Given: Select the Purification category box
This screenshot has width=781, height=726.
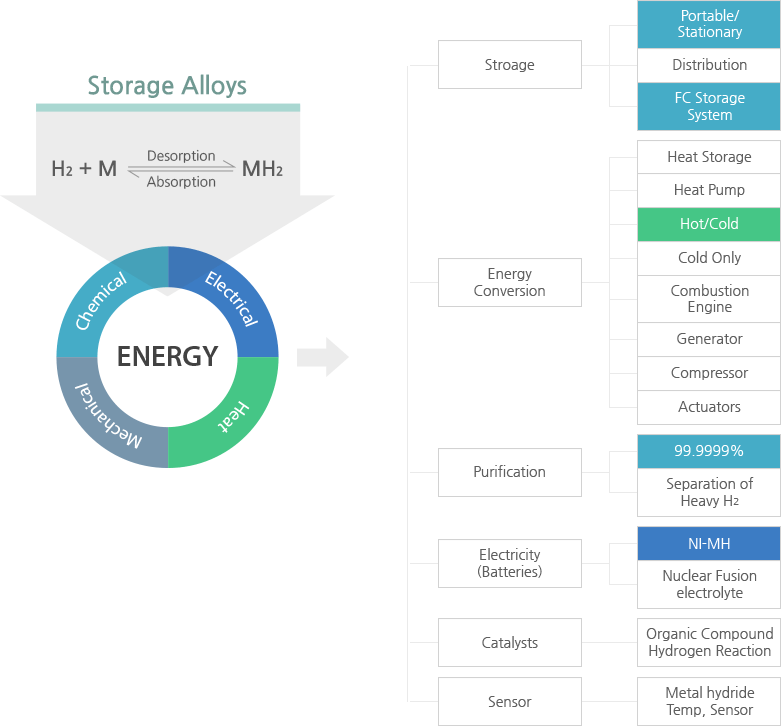Looking at the screenshot, I should [510, 472].
